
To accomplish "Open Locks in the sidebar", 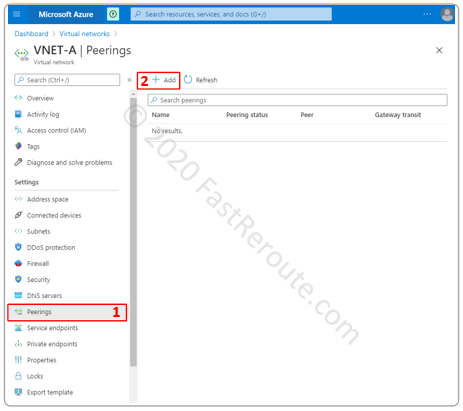I will click(x=35, y=376).
